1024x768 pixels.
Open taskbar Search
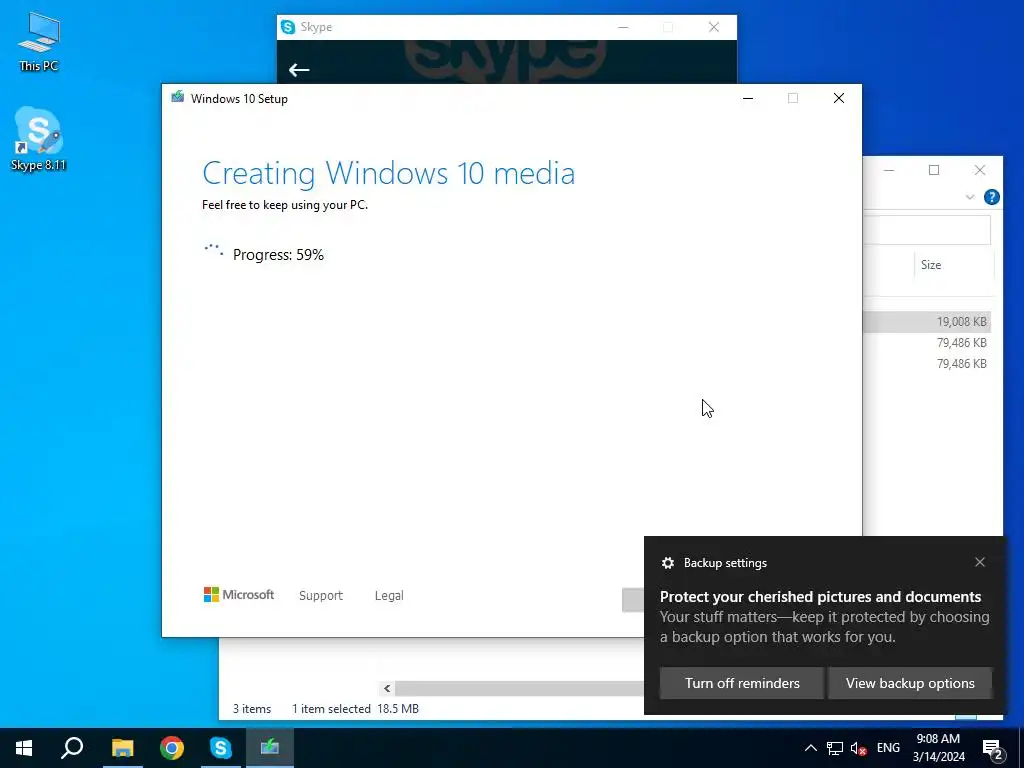coord(72,748)
